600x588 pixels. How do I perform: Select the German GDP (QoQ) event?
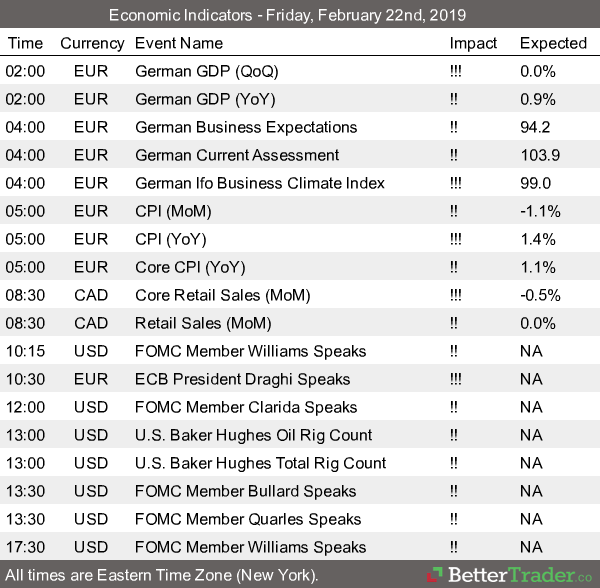click(x=207, y=71)
